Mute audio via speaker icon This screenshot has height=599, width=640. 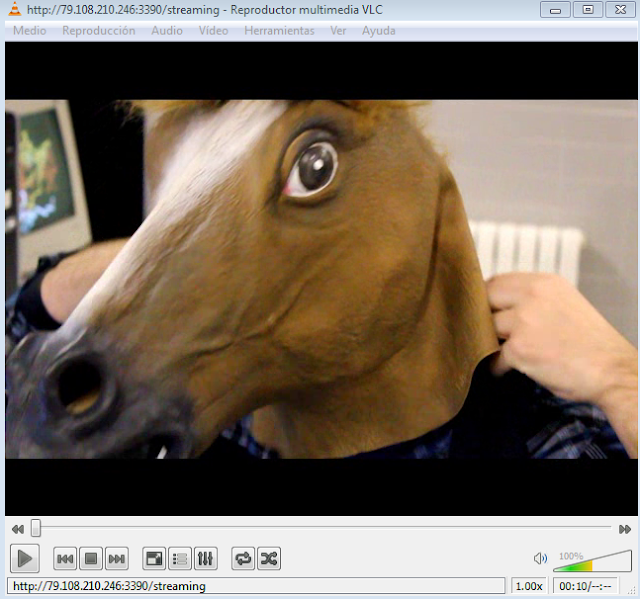coord(540,558)
